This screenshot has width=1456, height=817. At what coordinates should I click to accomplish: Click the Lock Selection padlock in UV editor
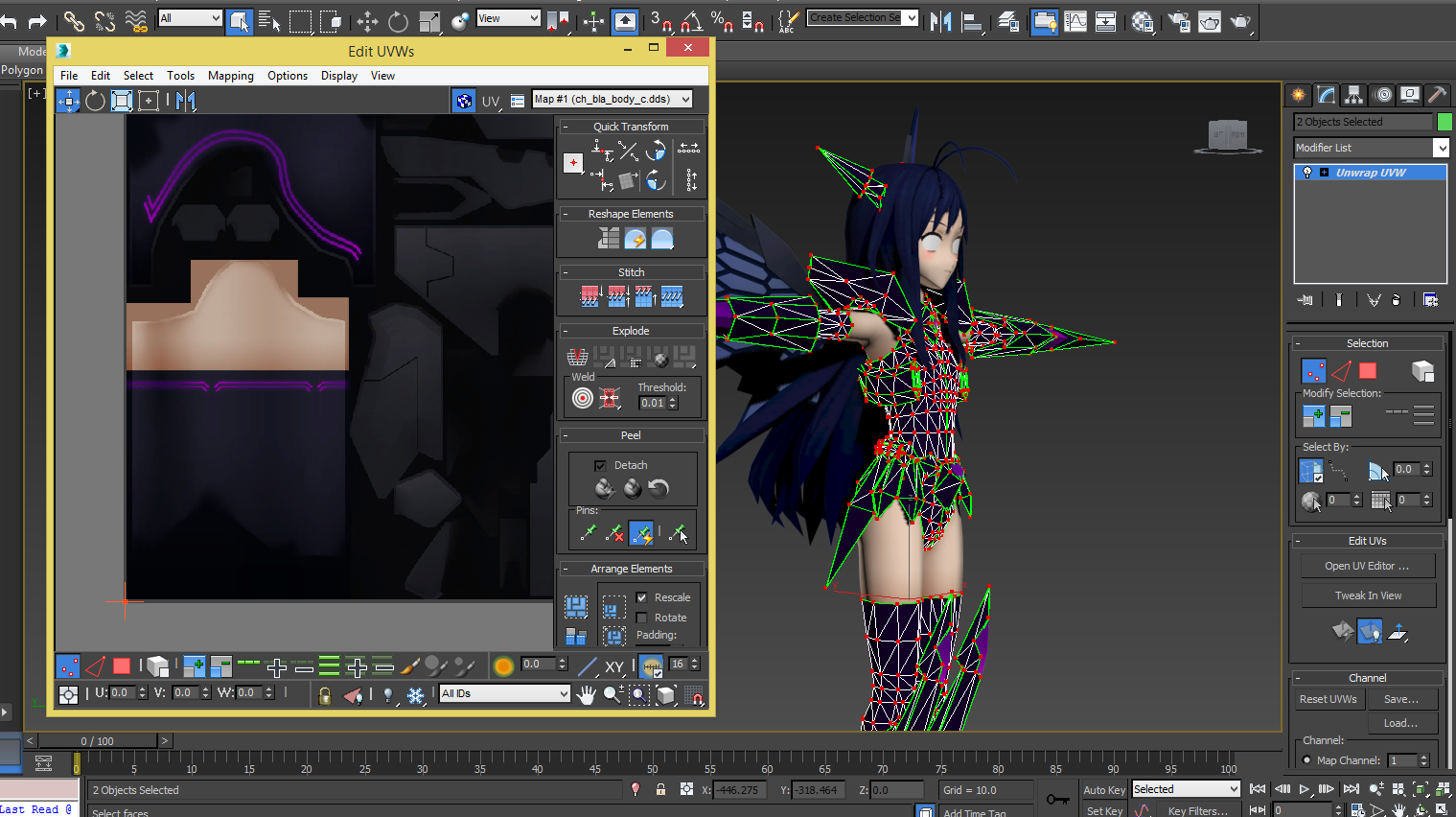(x=325, y=694)
